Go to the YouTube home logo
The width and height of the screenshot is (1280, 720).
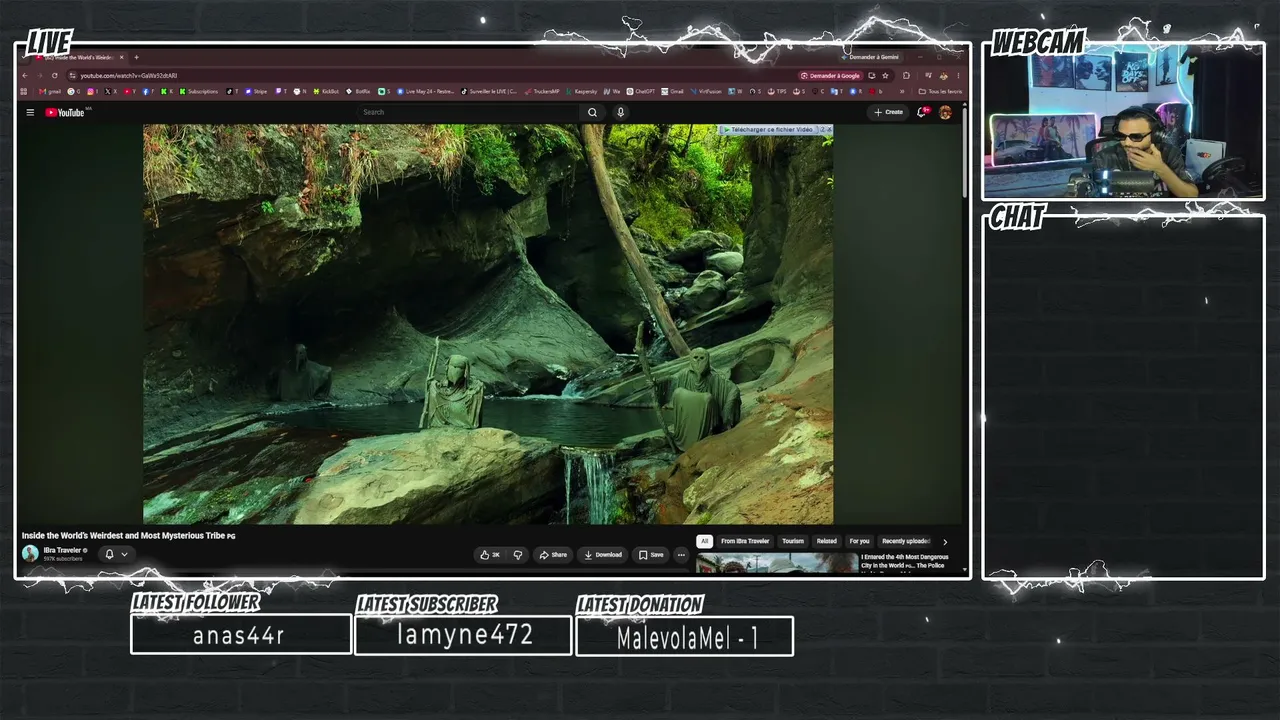tap(65, 112)
